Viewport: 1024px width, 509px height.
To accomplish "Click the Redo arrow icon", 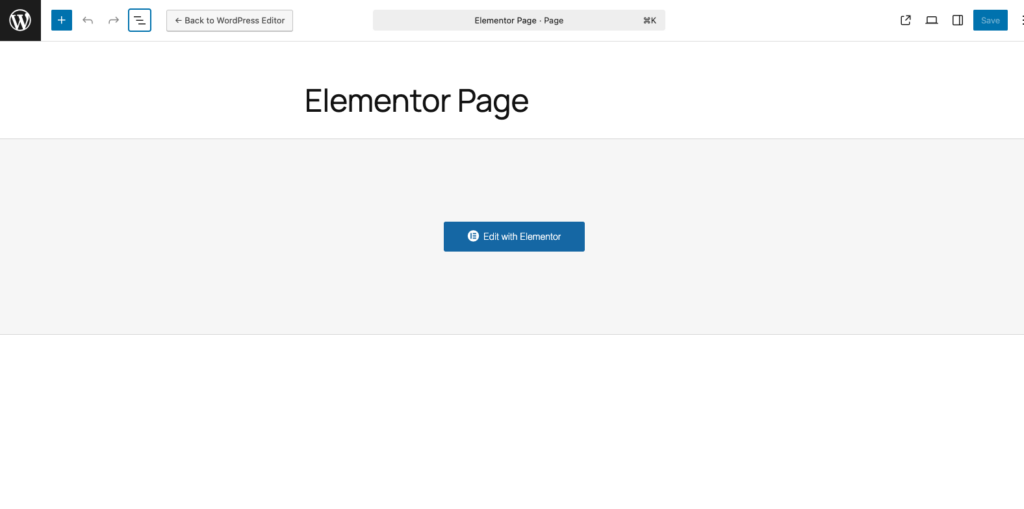I will coord(114,20).
